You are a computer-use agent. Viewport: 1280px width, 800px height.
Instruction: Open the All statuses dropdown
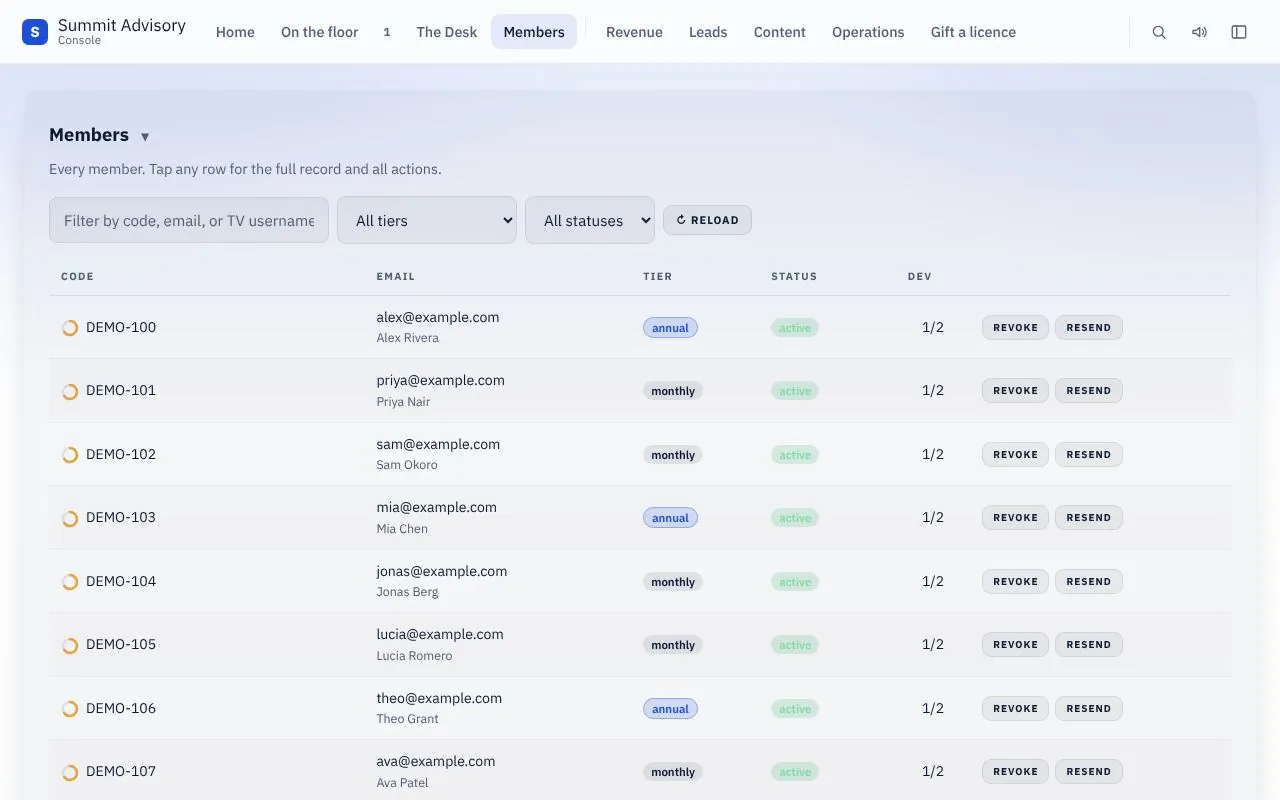590,220
